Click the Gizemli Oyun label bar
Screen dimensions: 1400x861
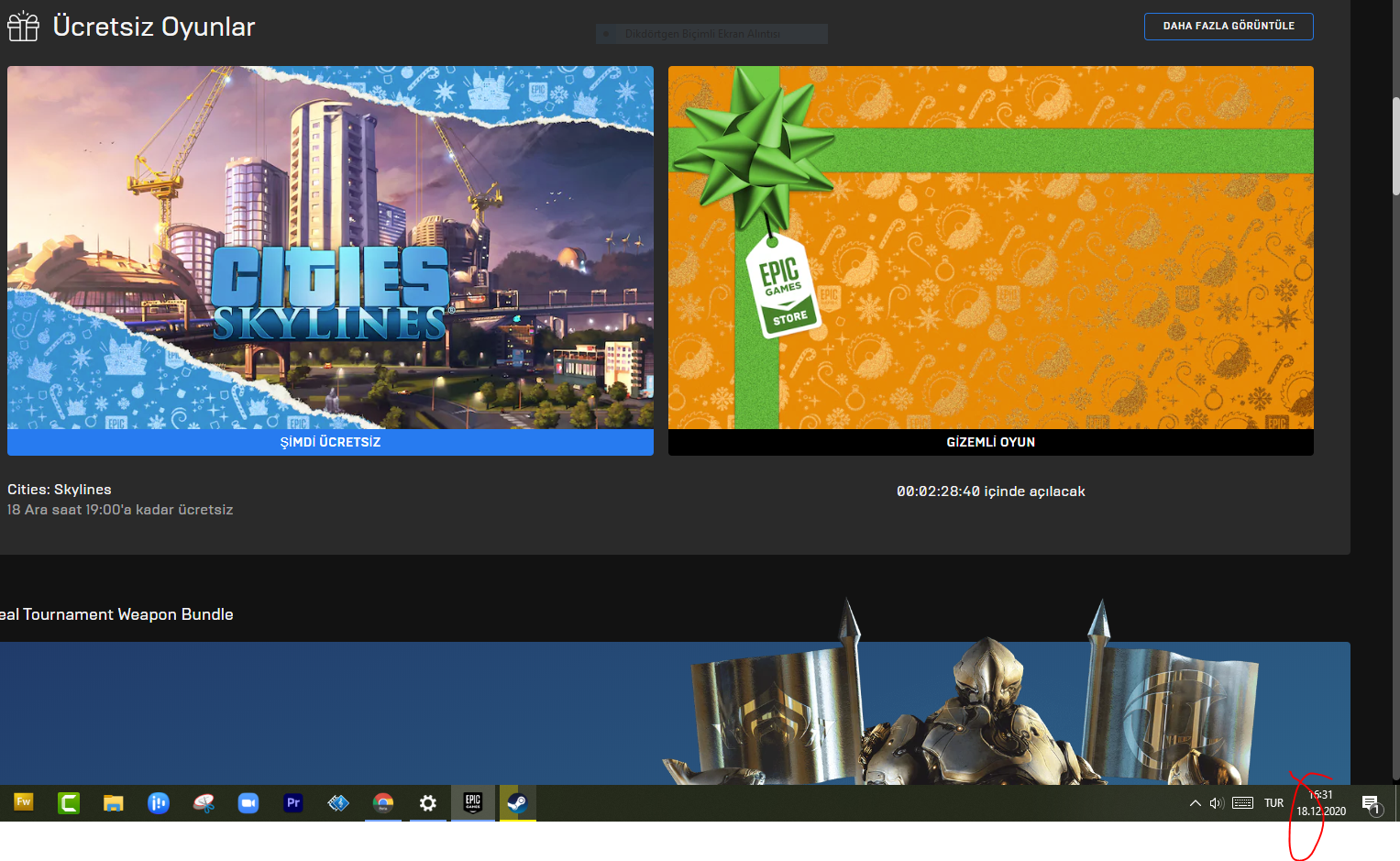pos(991,442)
